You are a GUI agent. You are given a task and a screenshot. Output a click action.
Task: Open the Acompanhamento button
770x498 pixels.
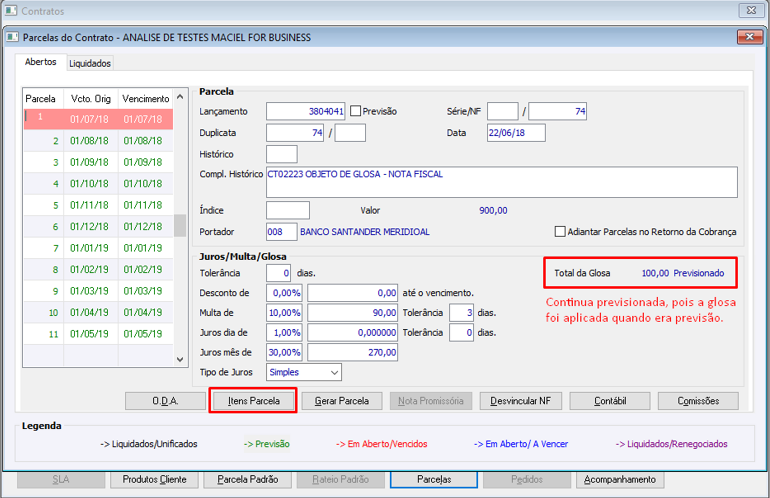(620, 479)
